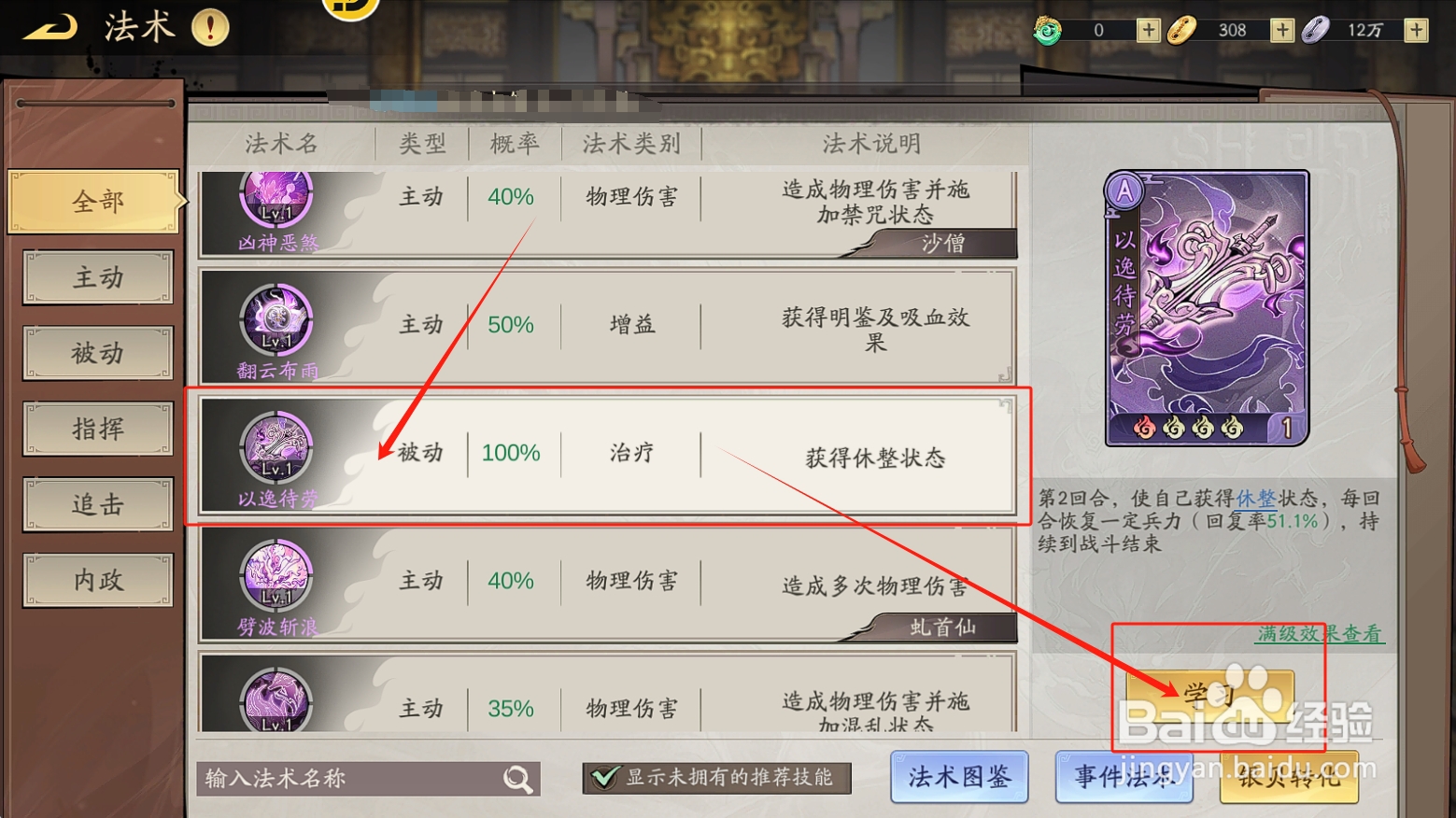Select the 翻云布雨 skill icon
Viewport: 1456px width, 818px height.
276,320
